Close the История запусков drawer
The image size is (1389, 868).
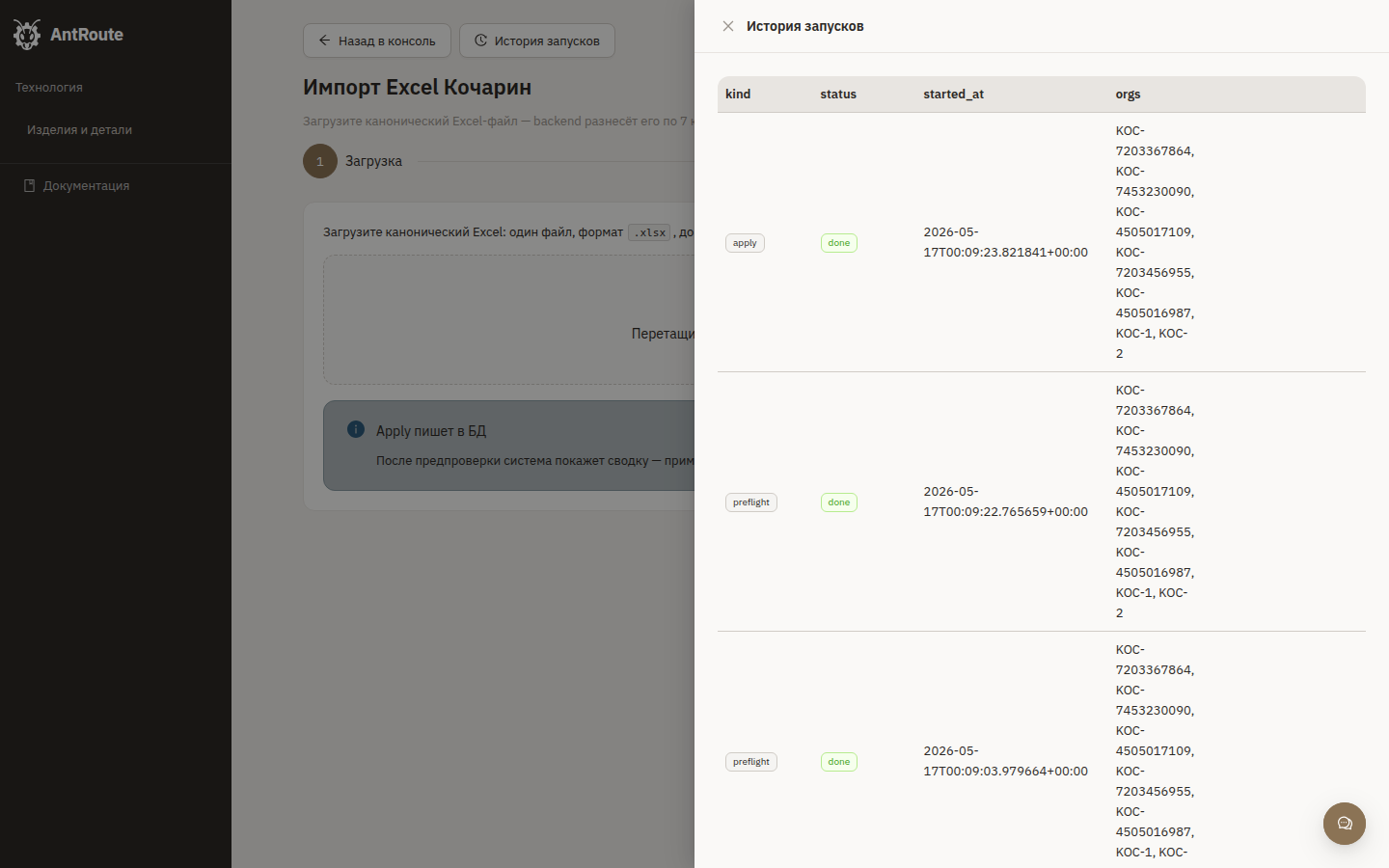pyautogui.click(x=728, y=26)
